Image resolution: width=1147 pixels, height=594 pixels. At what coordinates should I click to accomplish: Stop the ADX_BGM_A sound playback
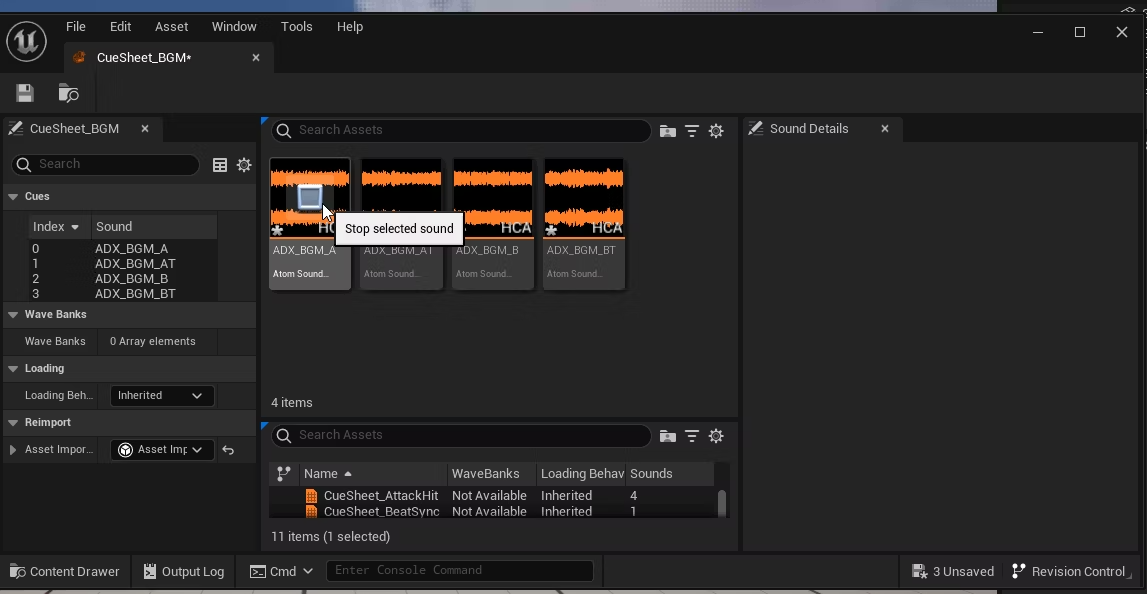(x=310, y=197)
